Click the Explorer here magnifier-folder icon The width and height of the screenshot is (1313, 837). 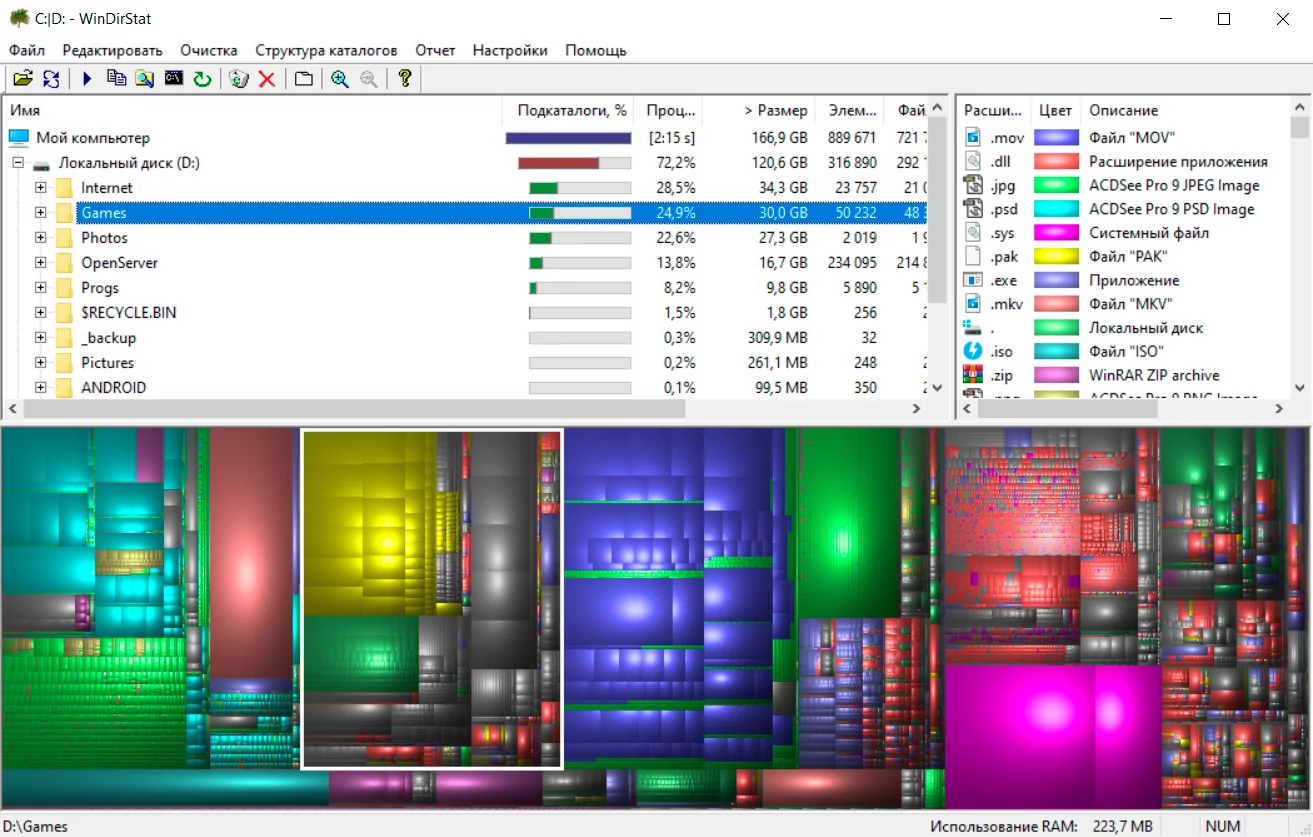pos(145,78)
